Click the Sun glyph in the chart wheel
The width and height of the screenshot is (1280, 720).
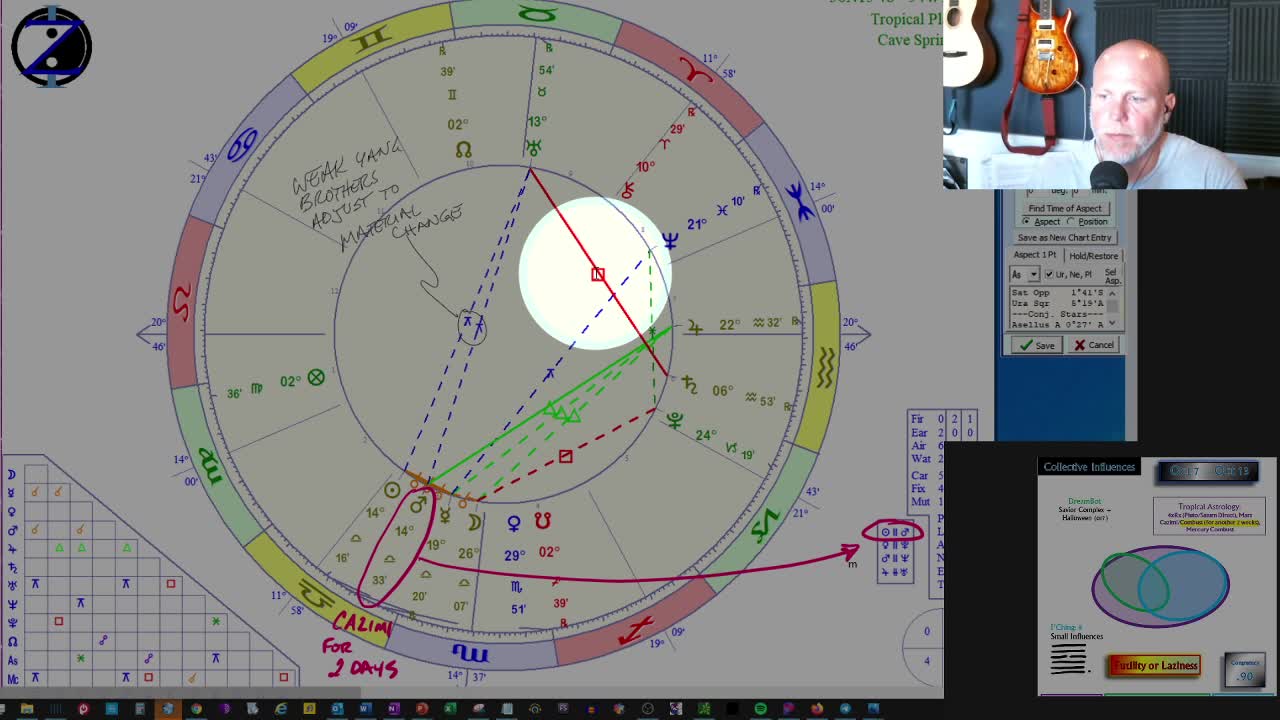392,490
